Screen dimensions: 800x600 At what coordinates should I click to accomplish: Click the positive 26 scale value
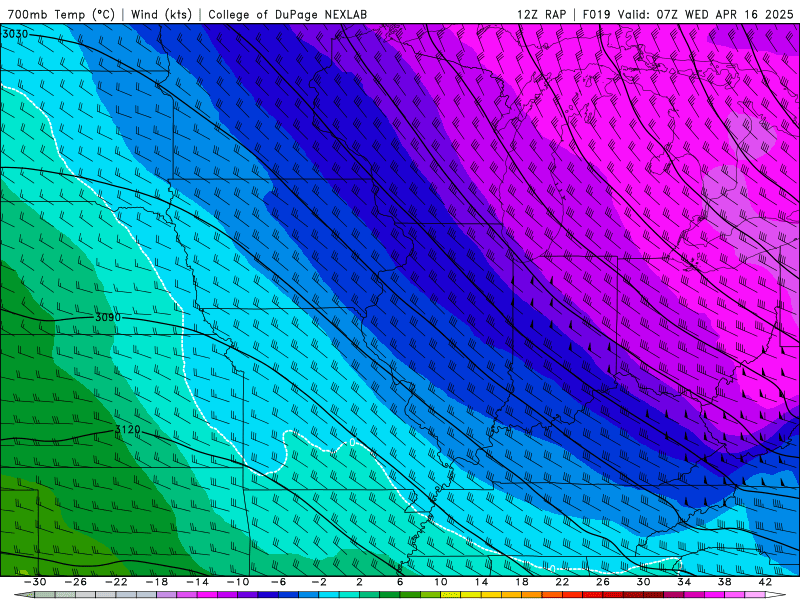click(603, 582)
